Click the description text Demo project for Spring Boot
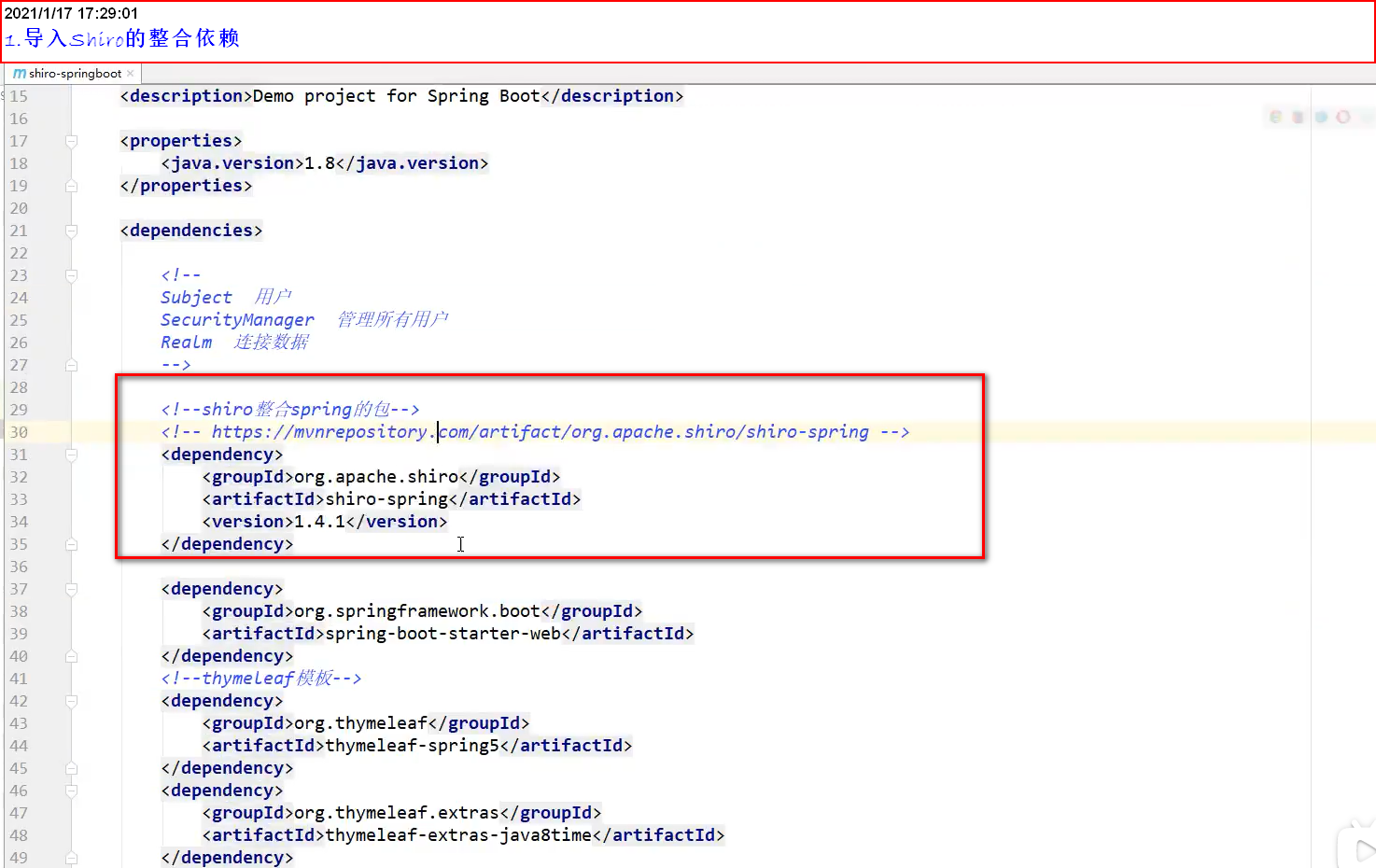Screen dimensions: 1376x868 [397, 96]
